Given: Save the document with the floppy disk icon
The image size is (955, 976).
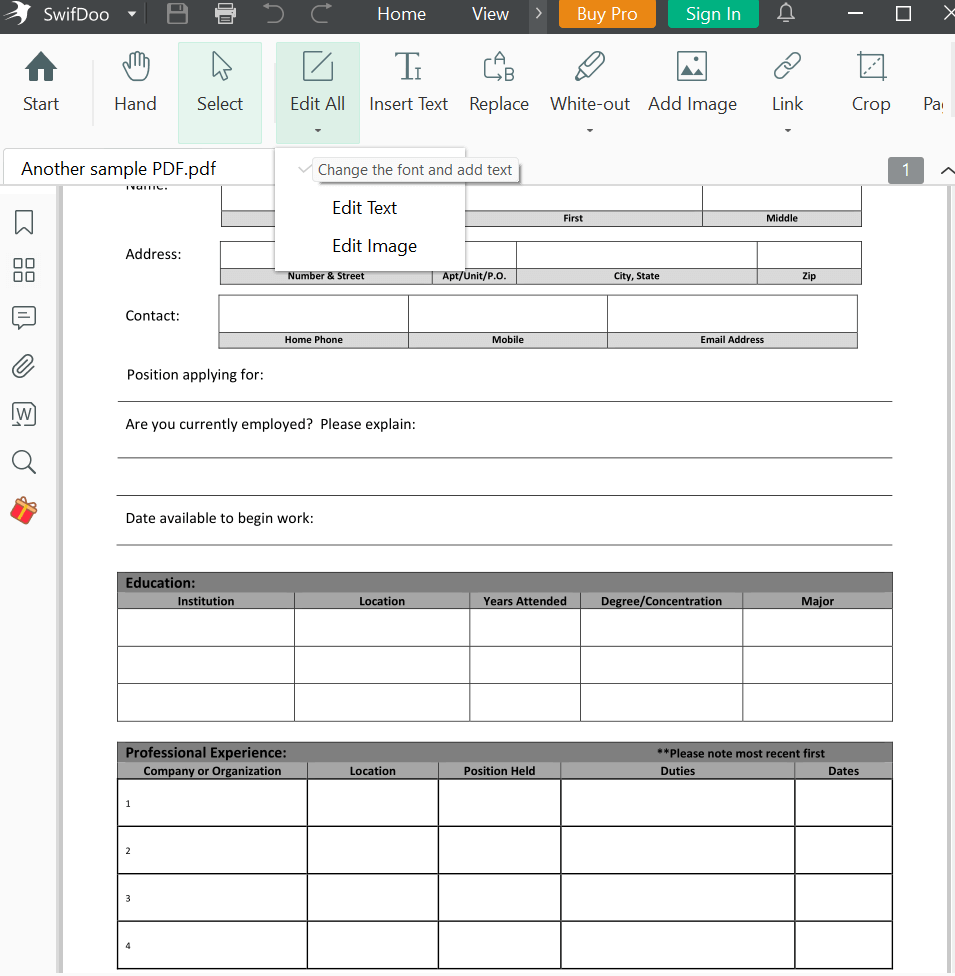Looking at the screenshot, I should tap(177, 13).
